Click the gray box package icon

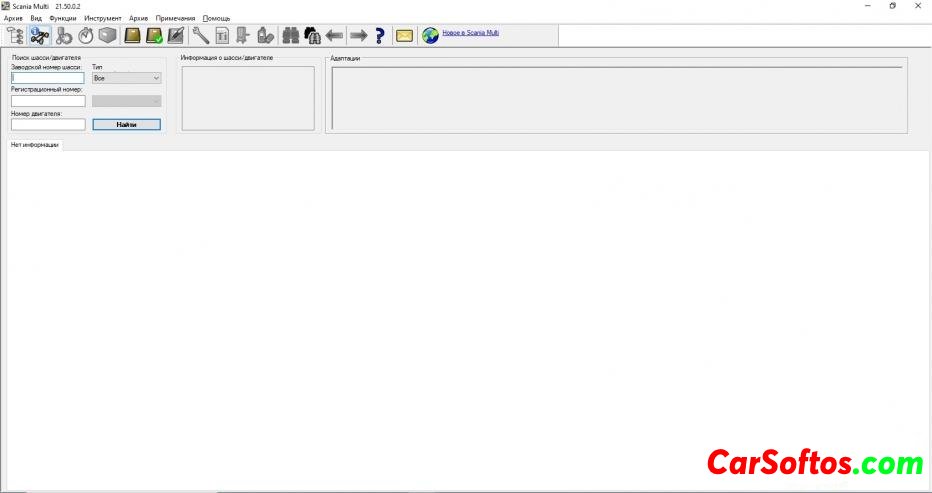coord(108,36)
